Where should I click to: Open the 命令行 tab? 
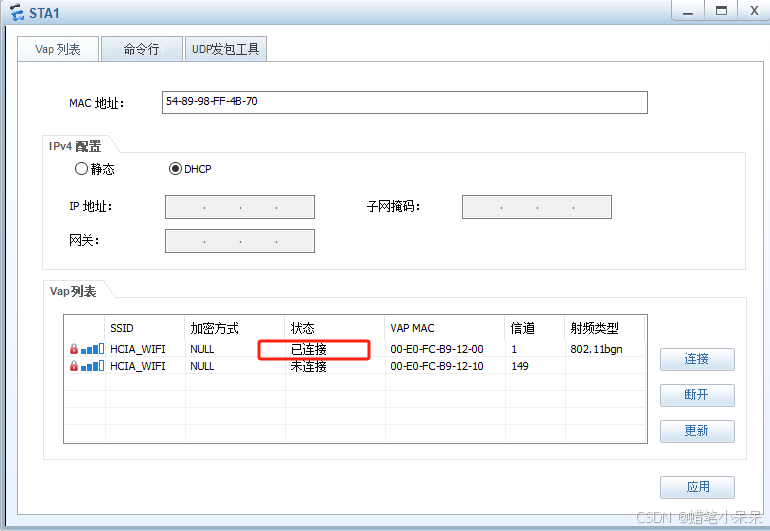point(141,49)
